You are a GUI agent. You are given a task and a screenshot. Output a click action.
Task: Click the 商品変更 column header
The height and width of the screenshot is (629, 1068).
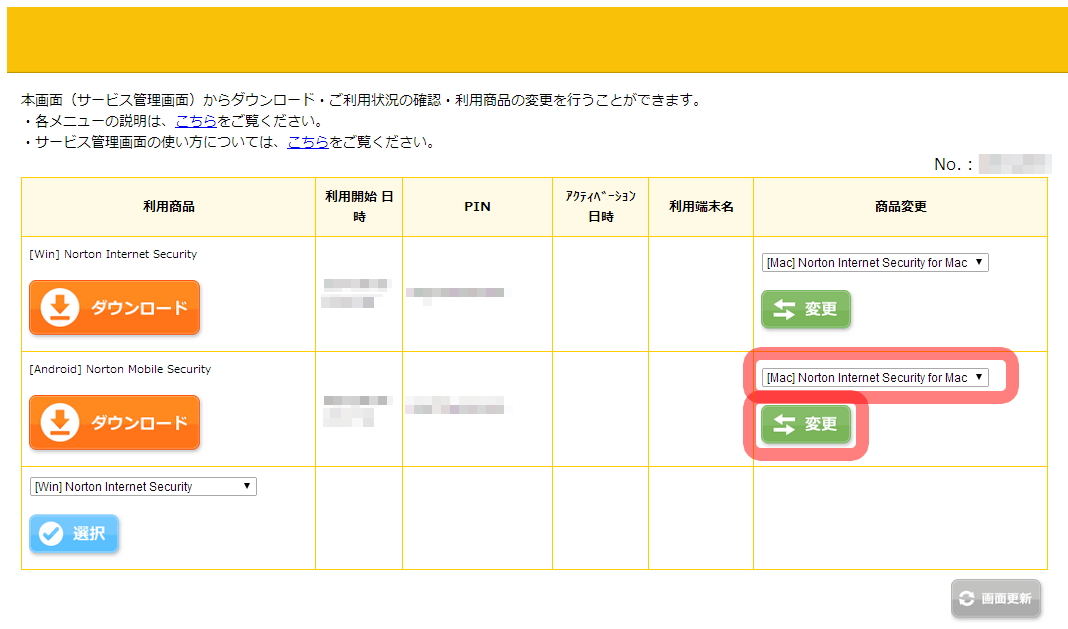[x=900, y=206]
